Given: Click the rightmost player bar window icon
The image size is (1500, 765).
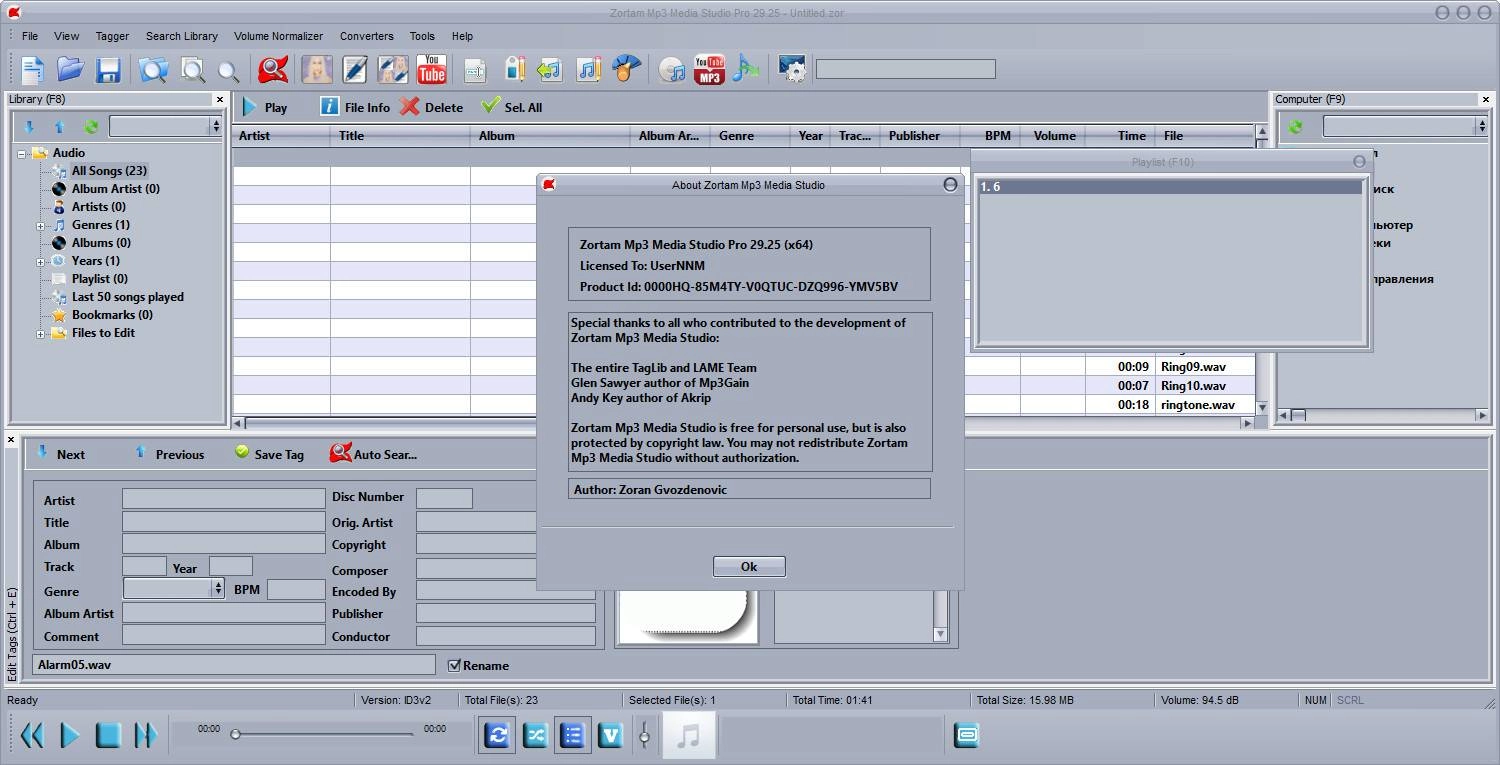Looking at the screenshot, I should click(x=966, y=736).
